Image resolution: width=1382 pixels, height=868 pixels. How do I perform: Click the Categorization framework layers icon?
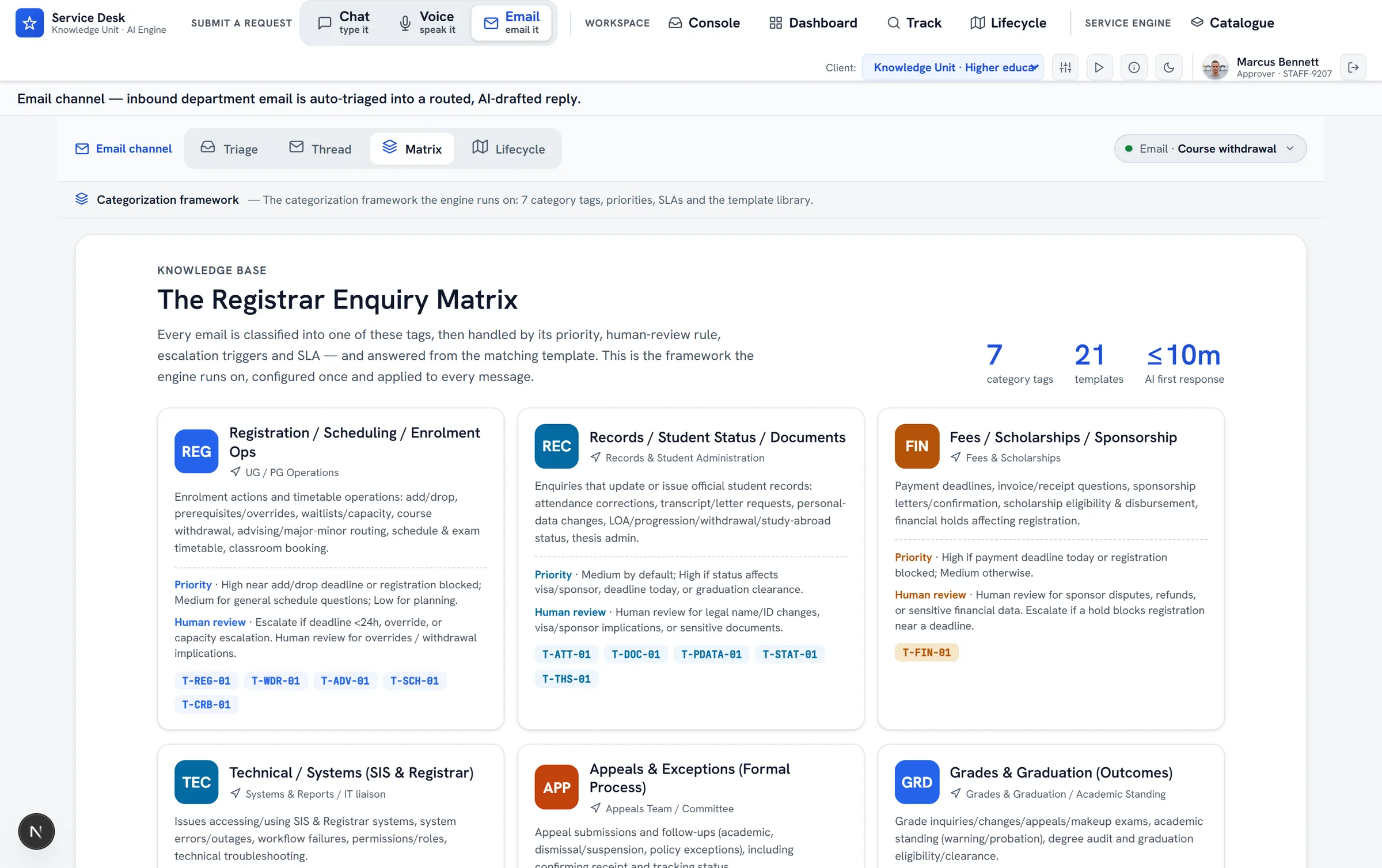(82, 199)
